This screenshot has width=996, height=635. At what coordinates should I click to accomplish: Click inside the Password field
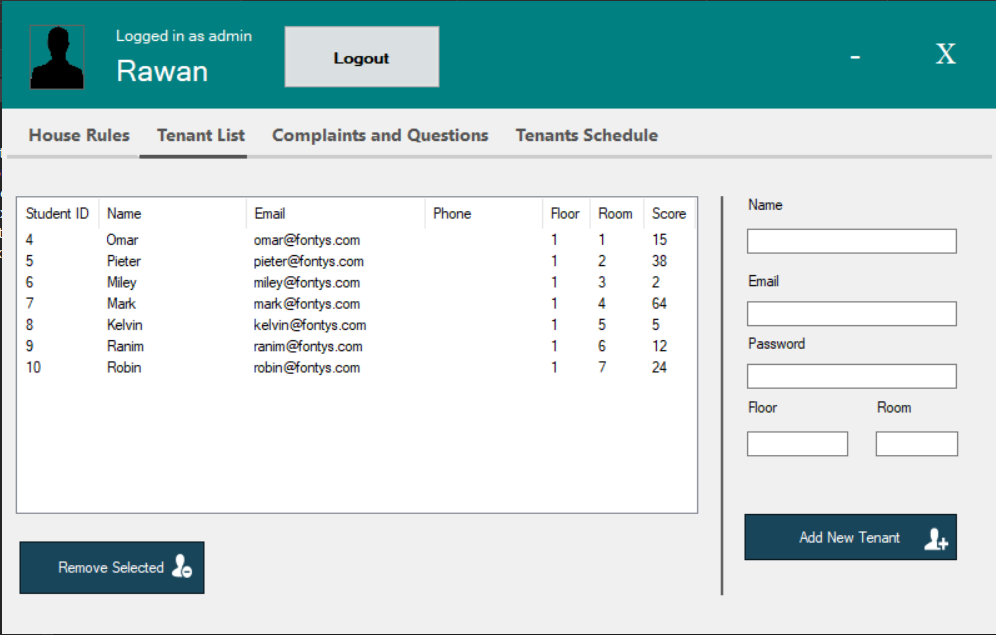click(x=851, y=376)
